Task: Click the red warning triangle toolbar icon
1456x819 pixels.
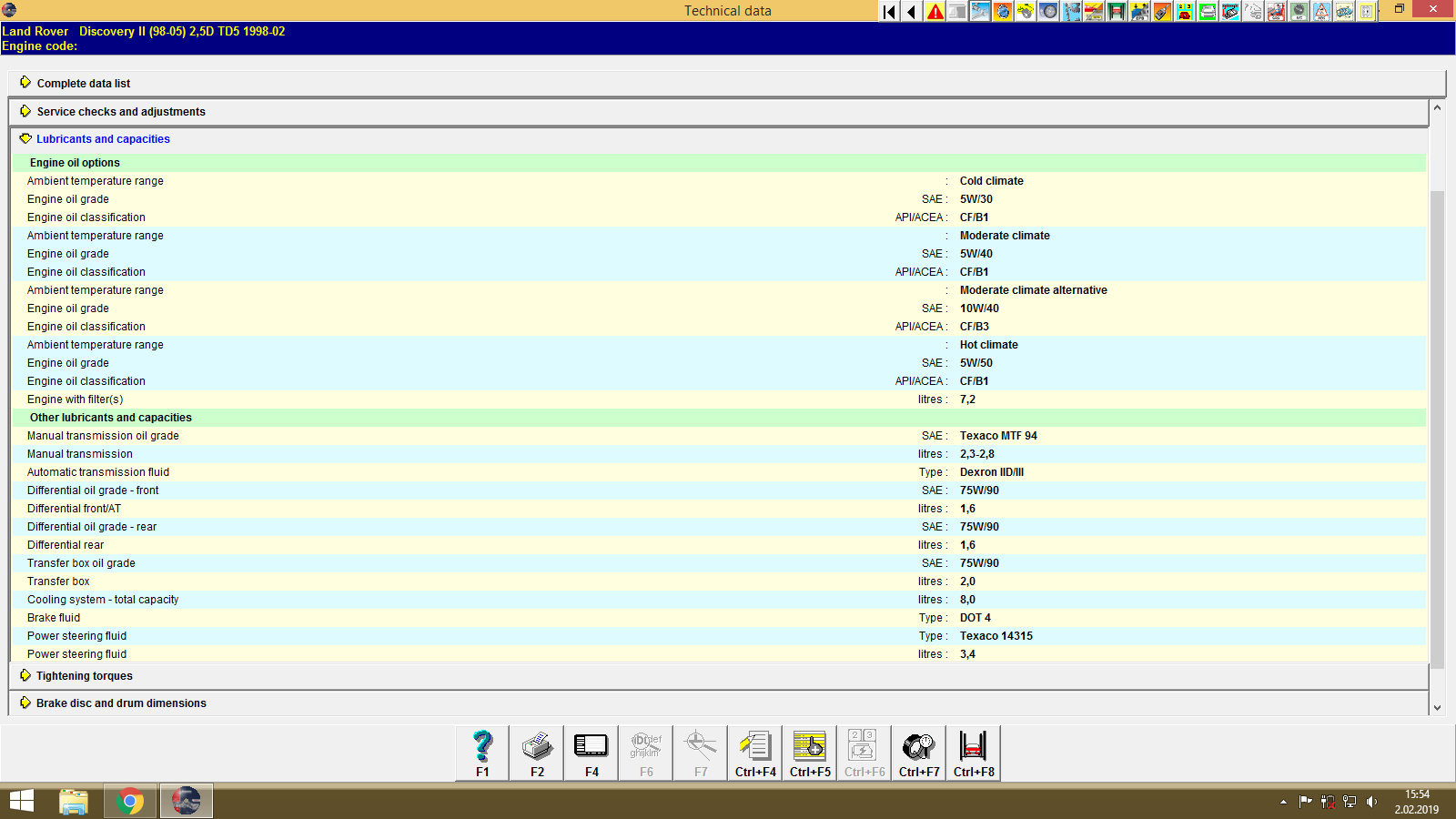Action: (934, 11)
